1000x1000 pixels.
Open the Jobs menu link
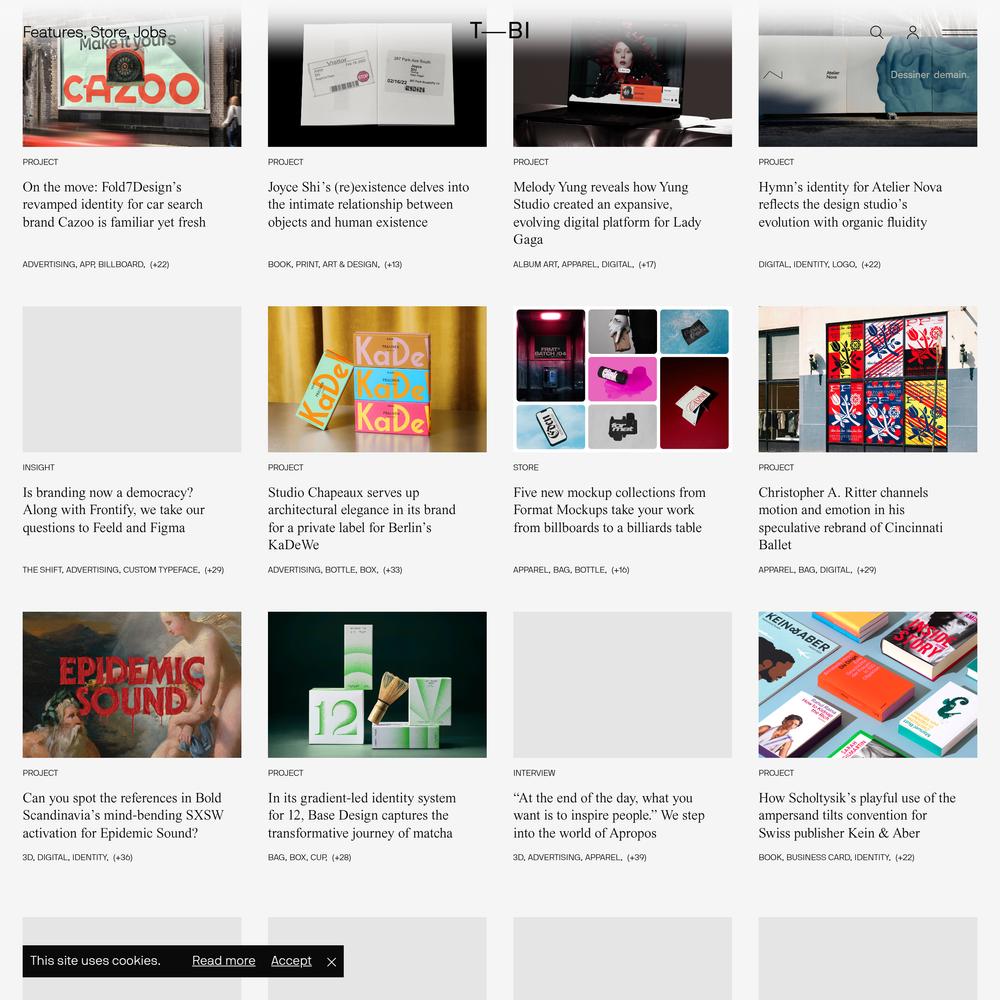[150, 32]
